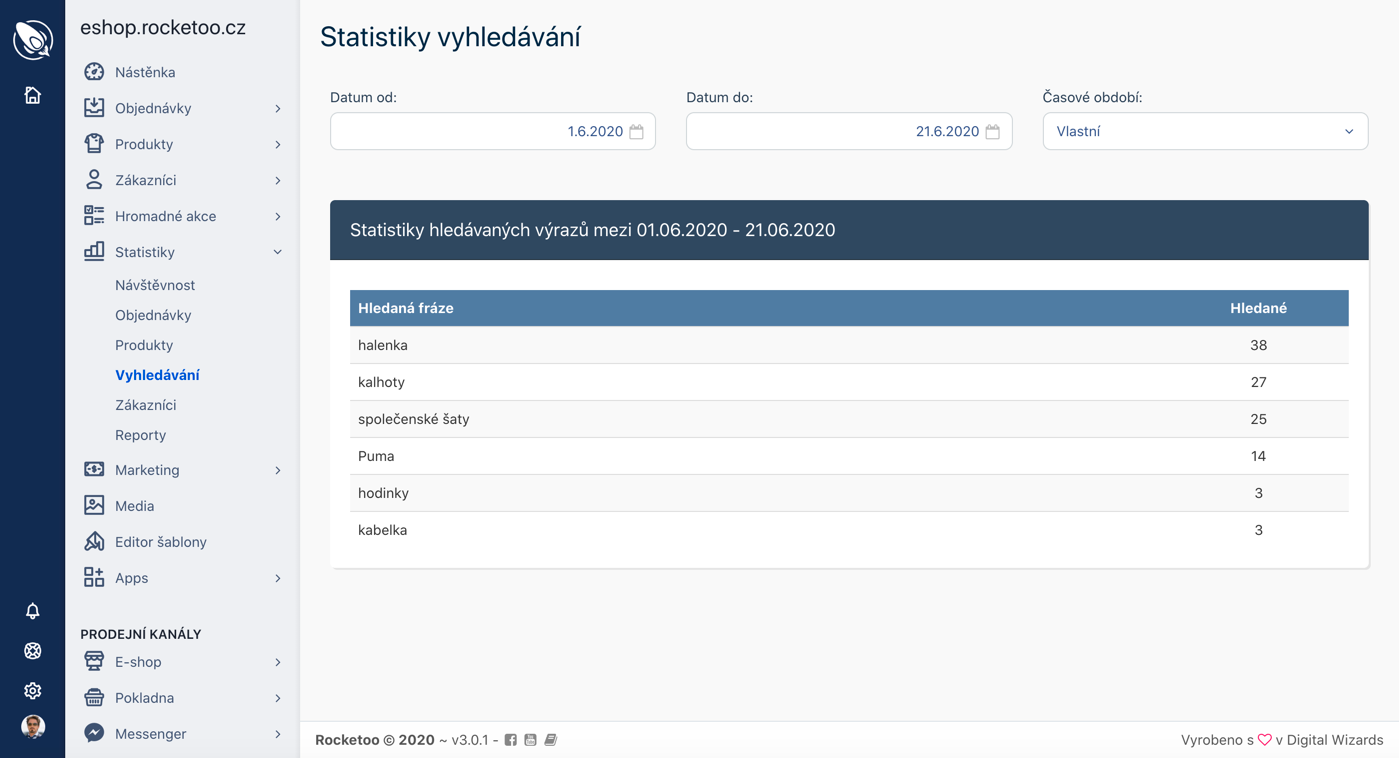Open settings gear icon
Viewport: 1399px width, 758px height.
tap(33, 691)
